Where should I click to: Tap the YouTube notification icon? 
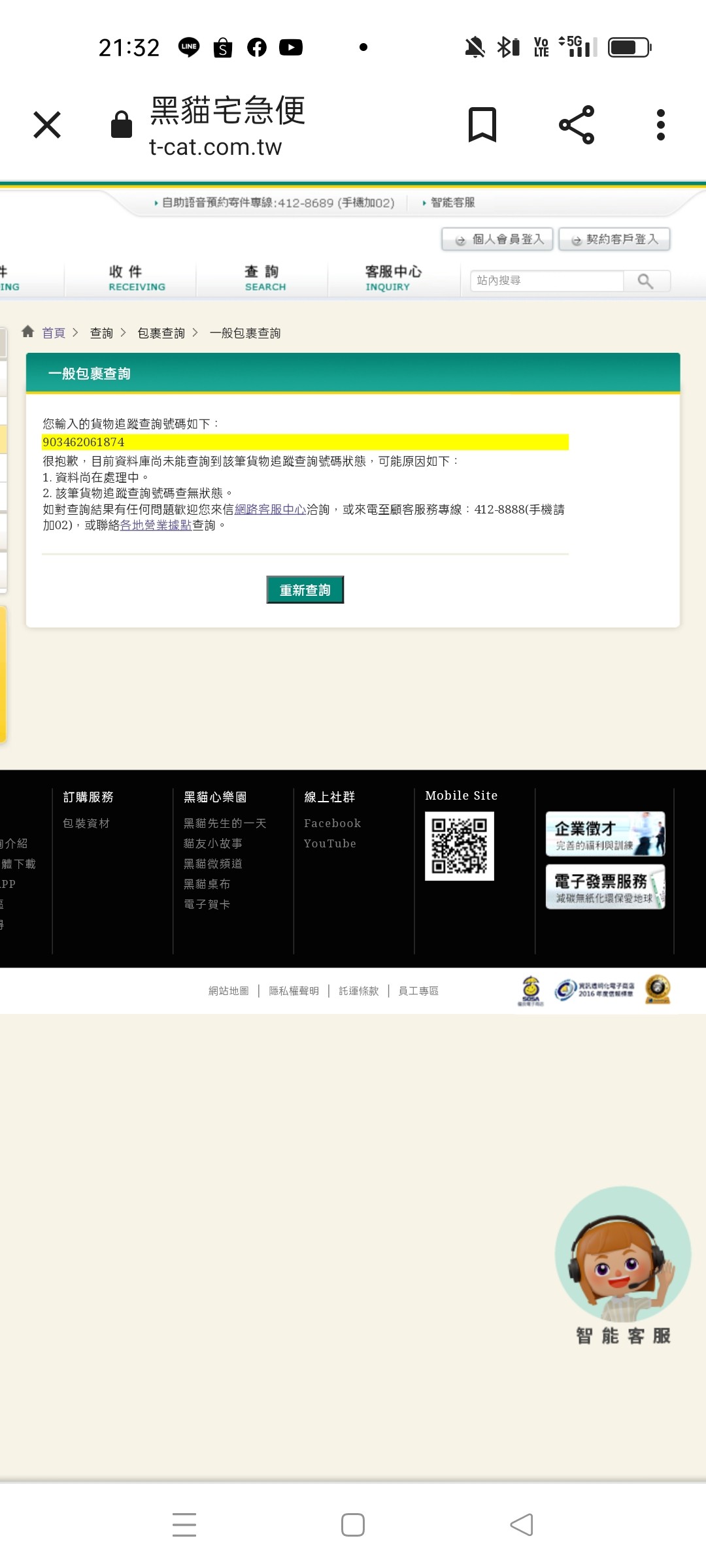tap(291, 47)
